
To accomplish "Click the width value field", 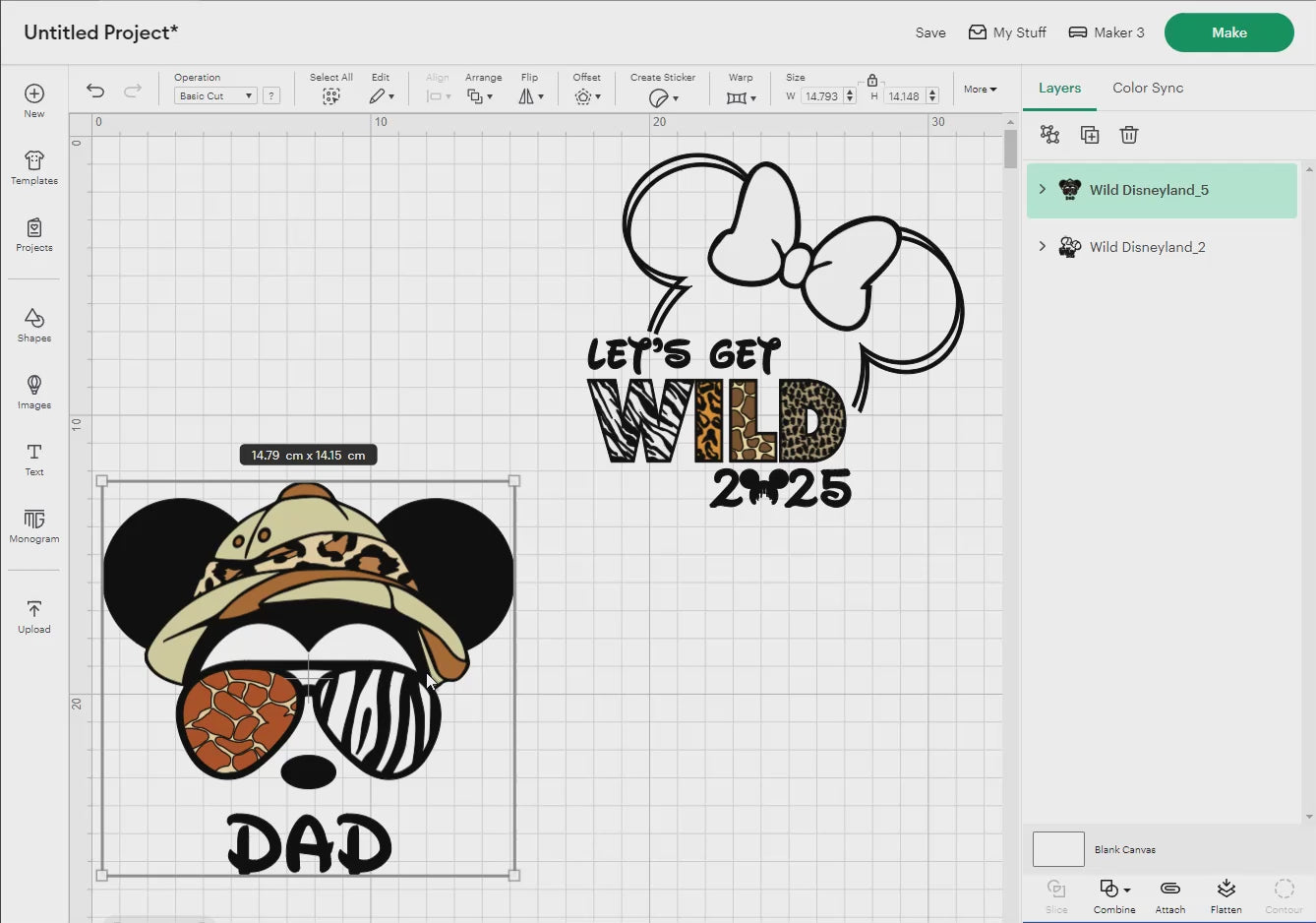I will 821,96.
